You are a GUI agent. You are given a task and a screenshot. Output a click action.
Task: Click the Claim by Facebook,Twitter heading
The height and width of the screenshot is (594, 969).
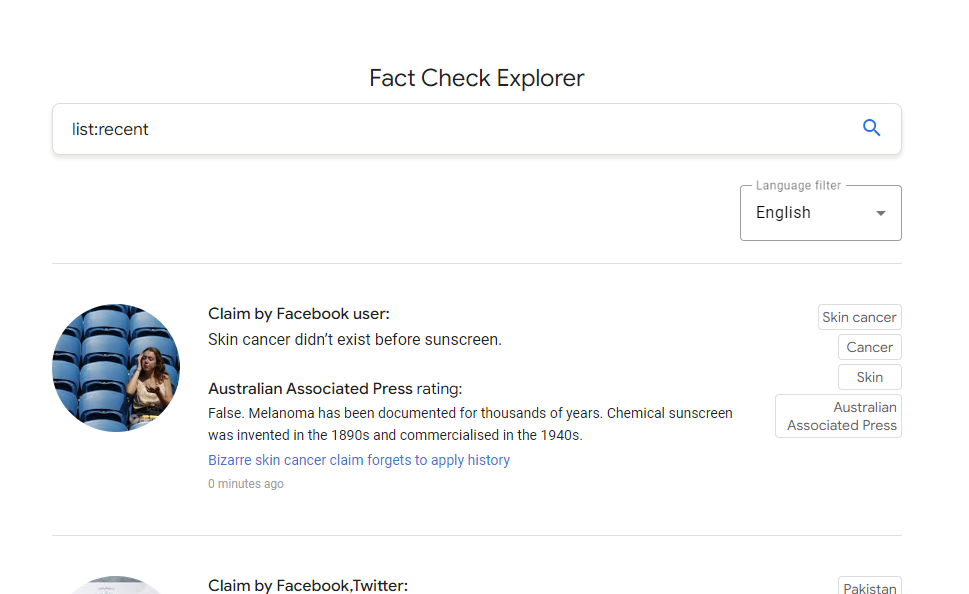[x=308, y=585]
